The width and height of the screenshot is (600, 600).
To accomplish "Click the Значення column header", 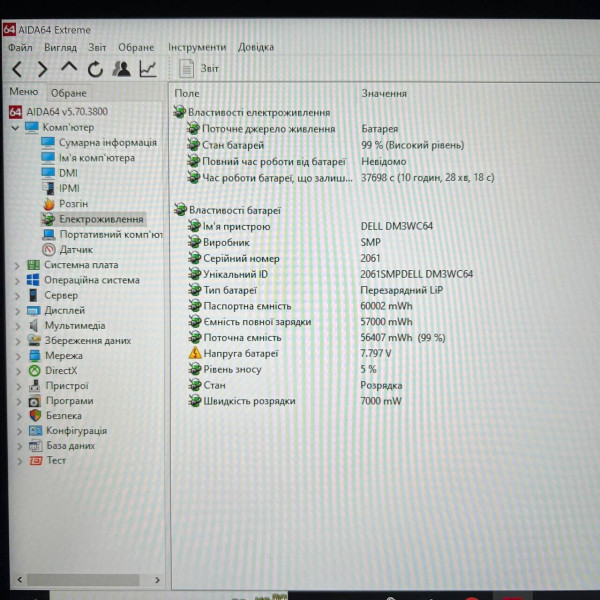I will click(x=384, y=93).
